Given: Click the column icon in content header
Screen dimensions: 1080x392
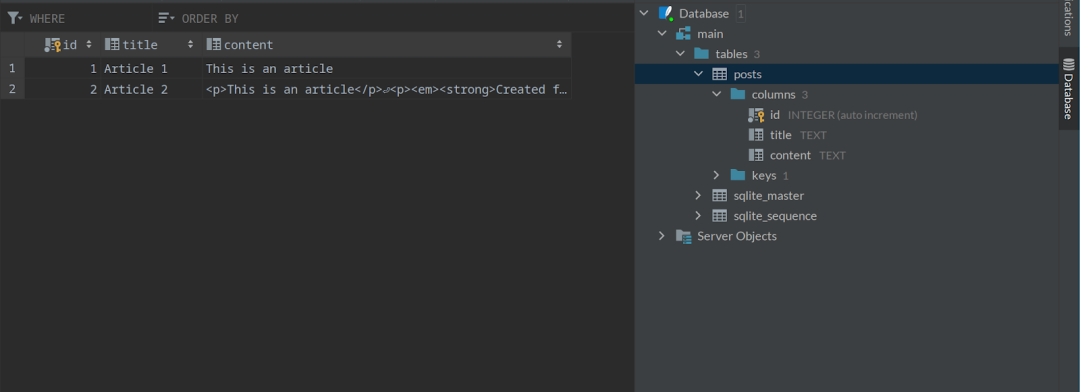Looking at the screenshot, I should tap(214, 45).
